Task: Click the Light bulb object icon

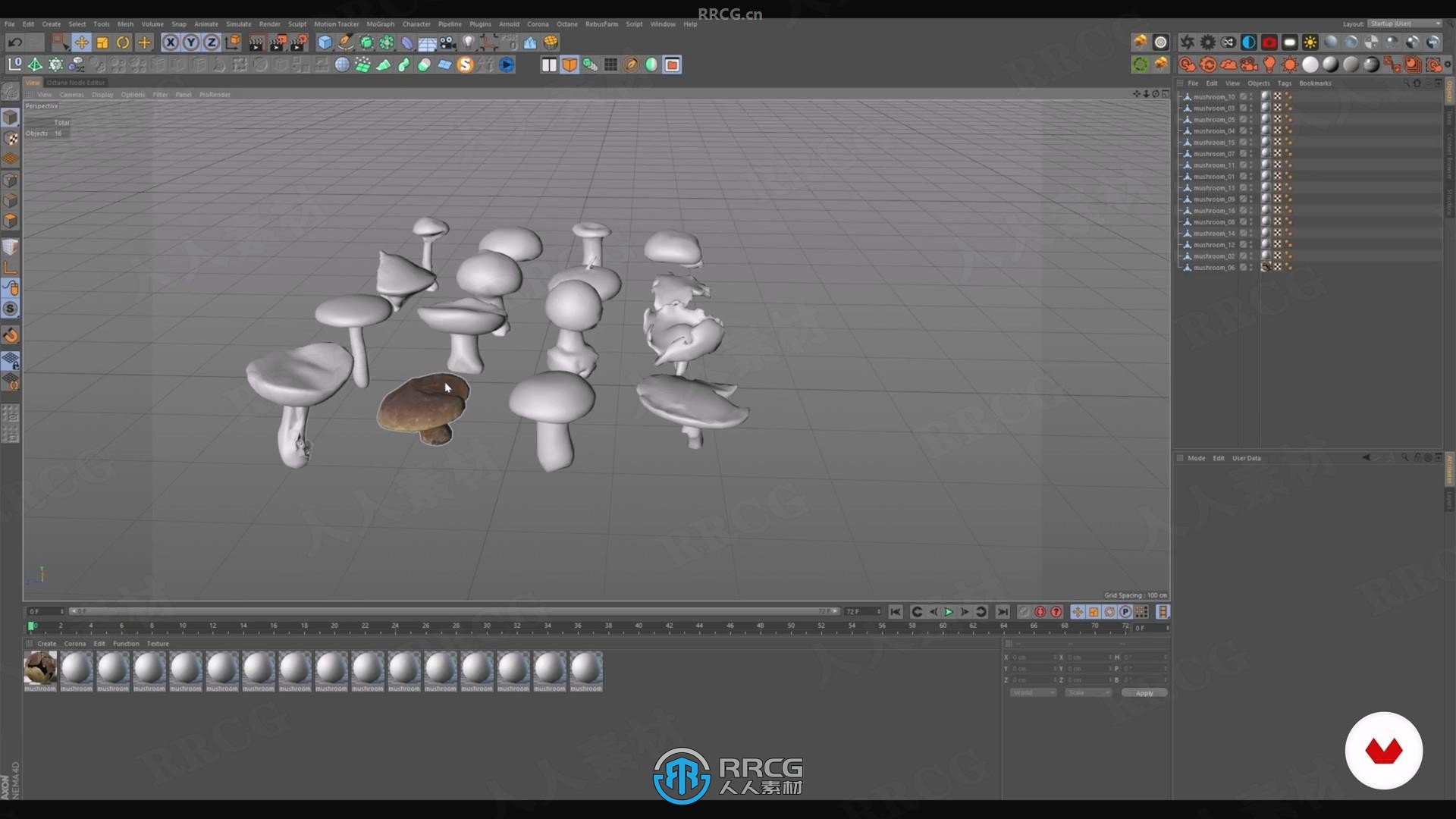Action: pos(469,42)
